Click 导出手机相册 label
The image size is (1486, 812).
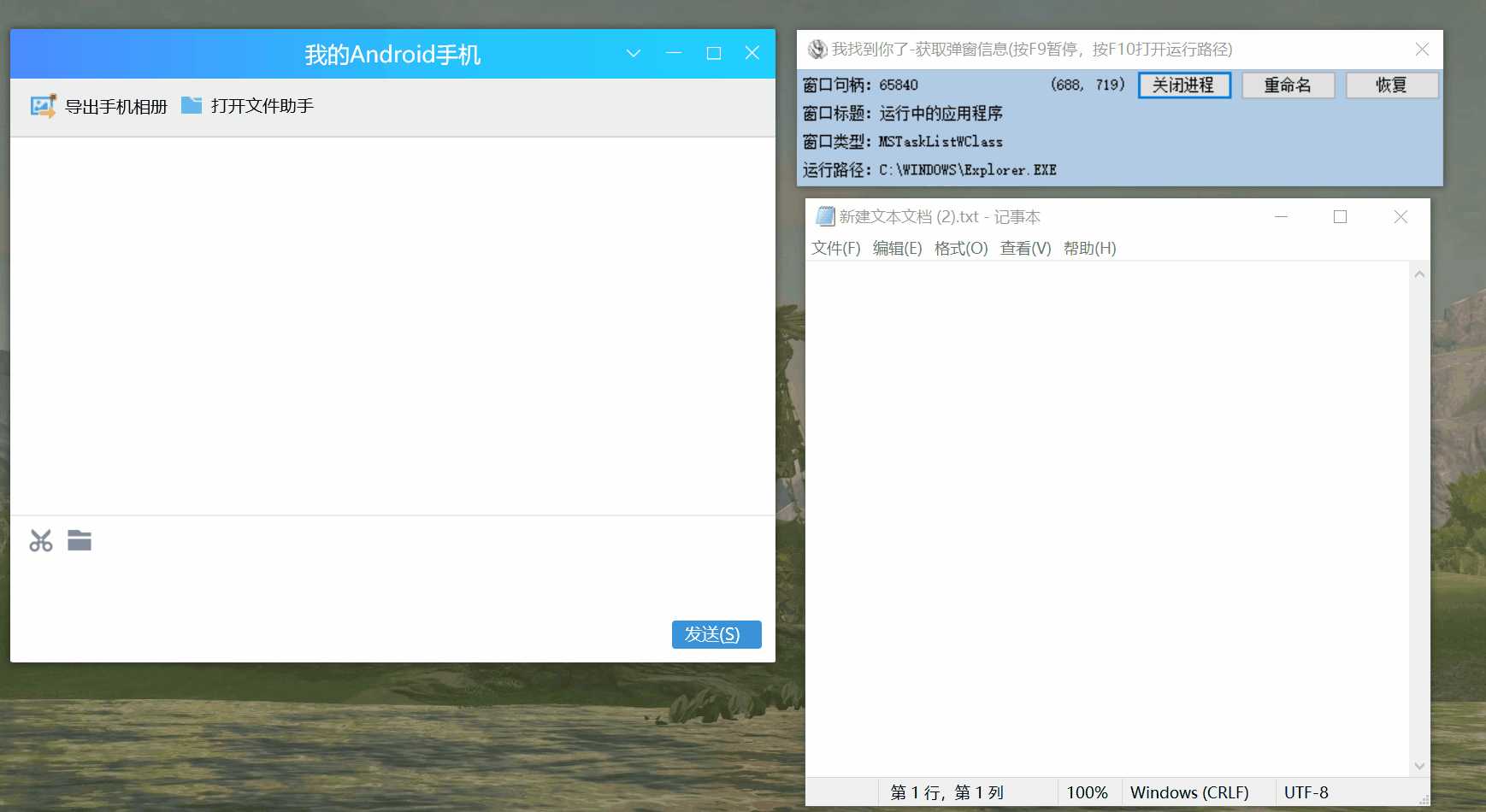click(x=116, y=106)
